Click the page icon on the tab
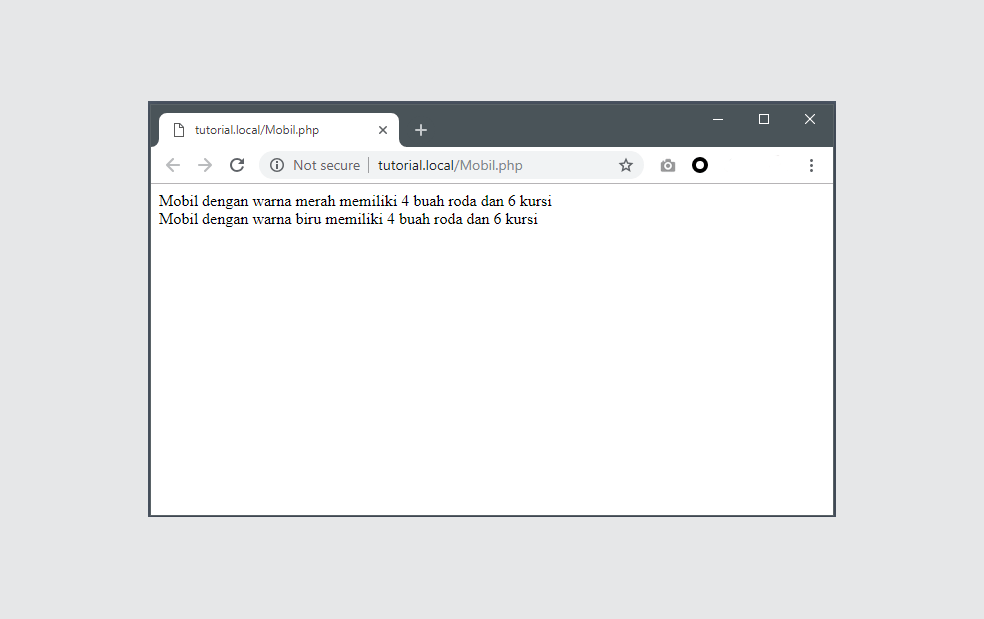 (x=179, y=130)
